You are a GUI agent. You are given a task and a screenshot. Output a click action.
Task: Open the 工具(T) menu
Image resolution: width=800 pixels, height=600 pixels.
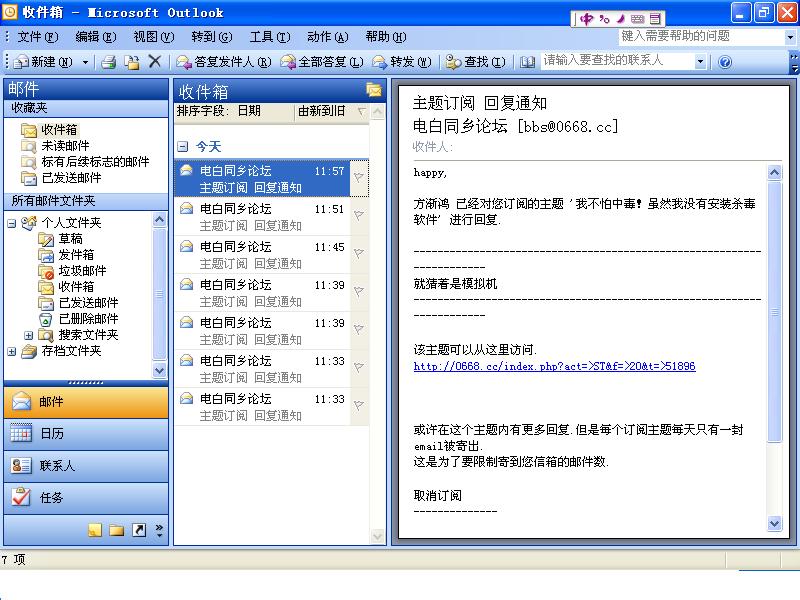coord(267,37)
